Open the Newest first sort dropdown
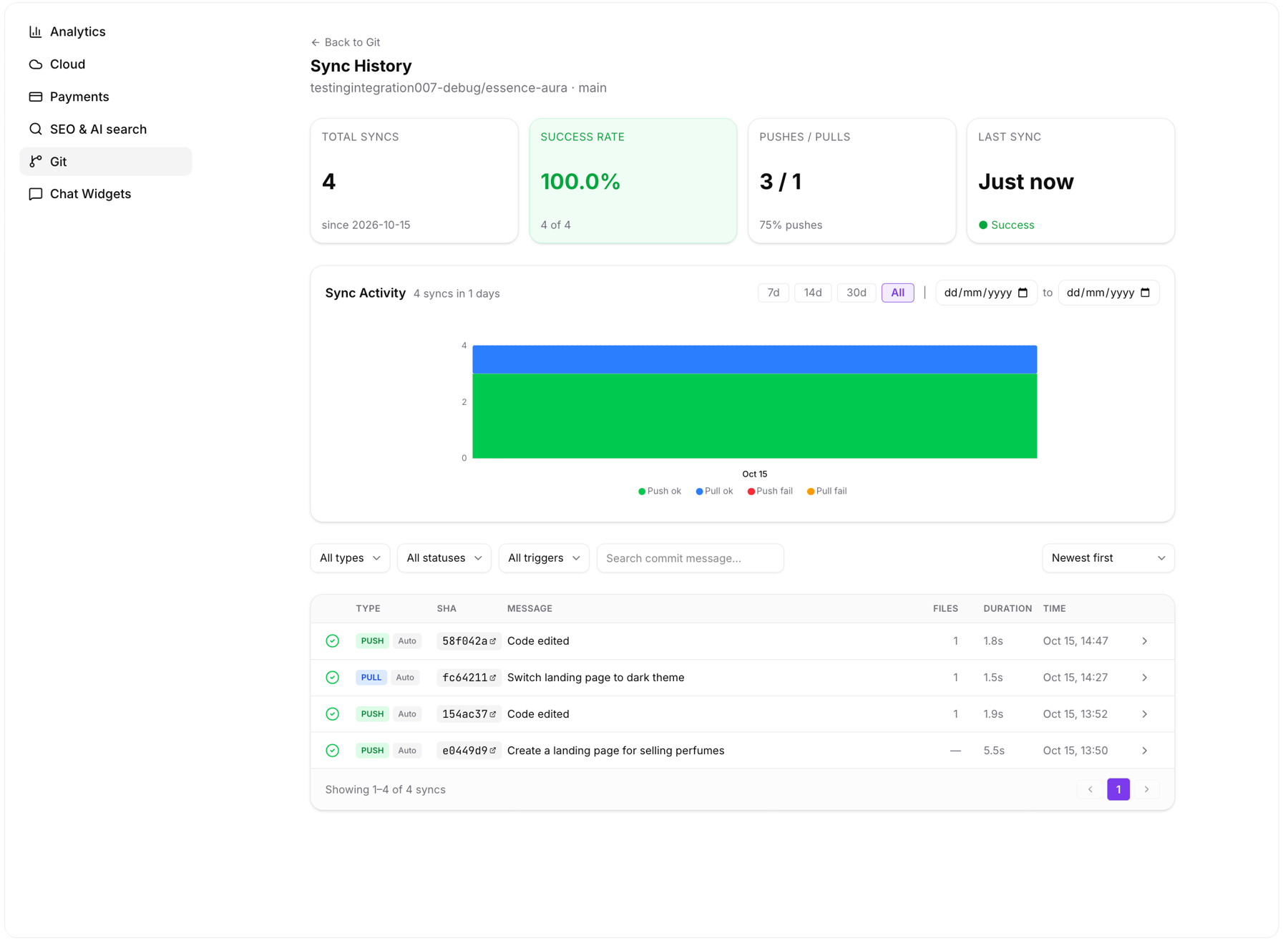 (x=1108, y=558)
